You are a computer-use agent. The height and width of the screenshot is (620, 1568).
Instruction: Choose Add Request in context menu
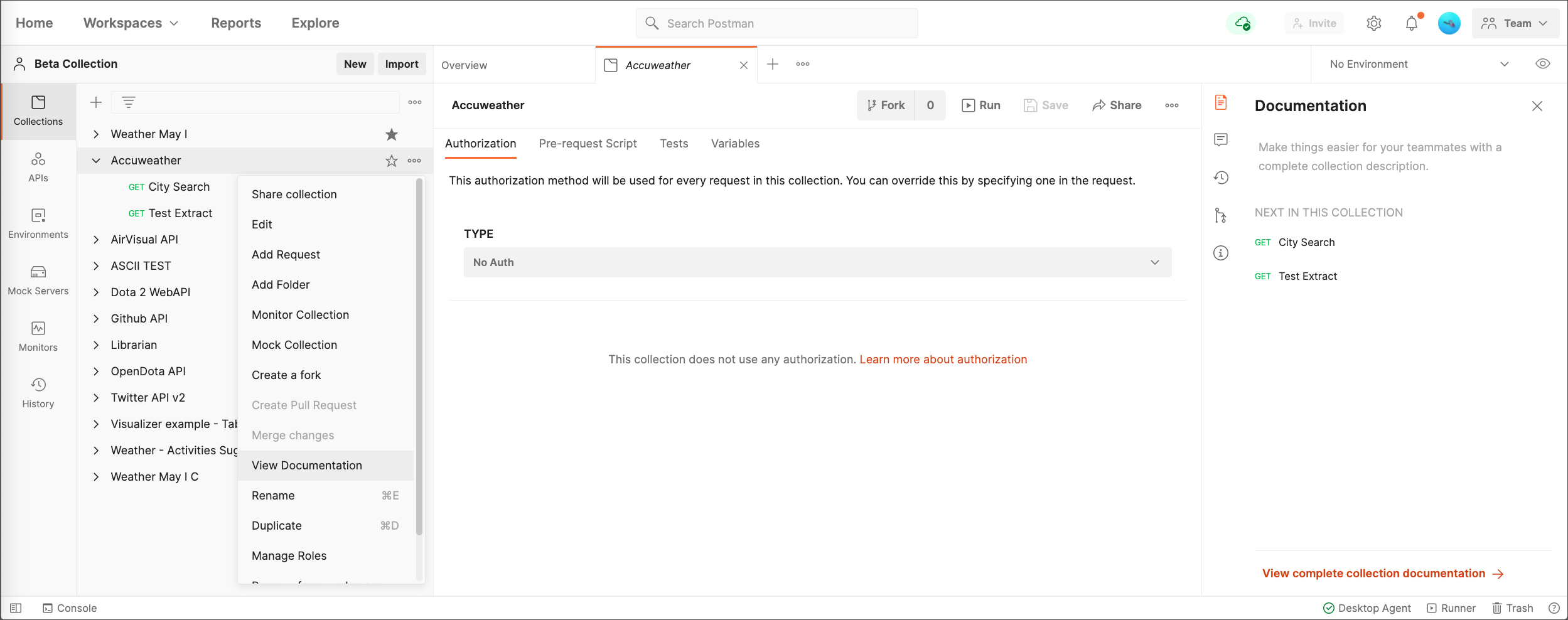[326, 255]
